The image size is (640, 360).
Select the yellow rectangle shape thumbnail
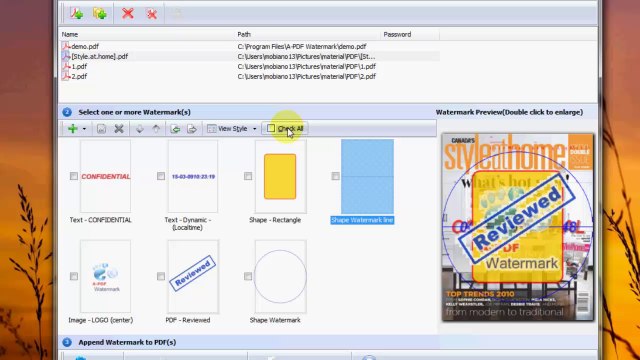pos(280,176)
